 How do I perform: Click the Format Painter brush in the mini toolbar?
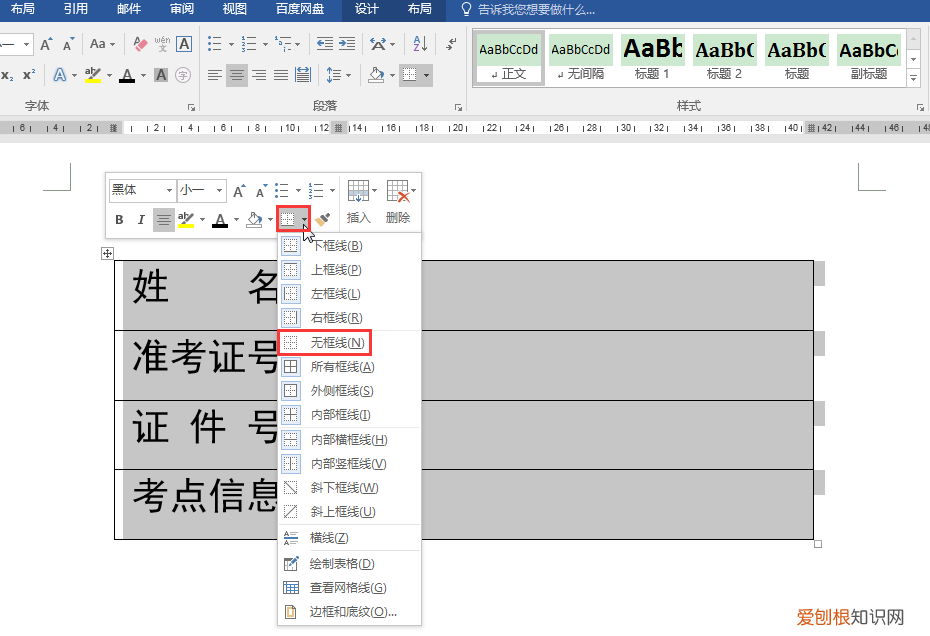(322, 220)
